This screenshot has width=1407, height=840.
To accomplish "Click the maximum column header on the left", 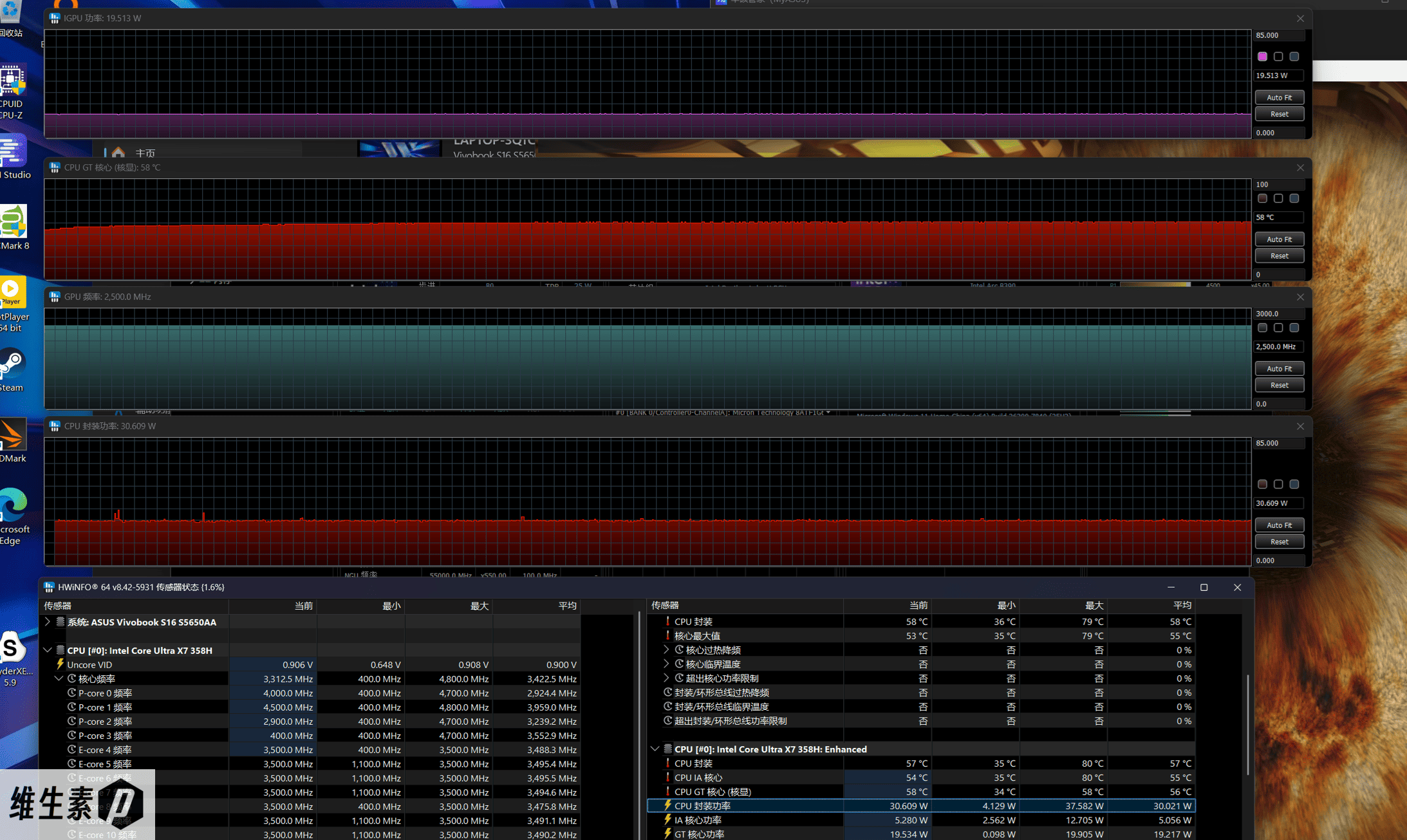I will click(479, 606).
